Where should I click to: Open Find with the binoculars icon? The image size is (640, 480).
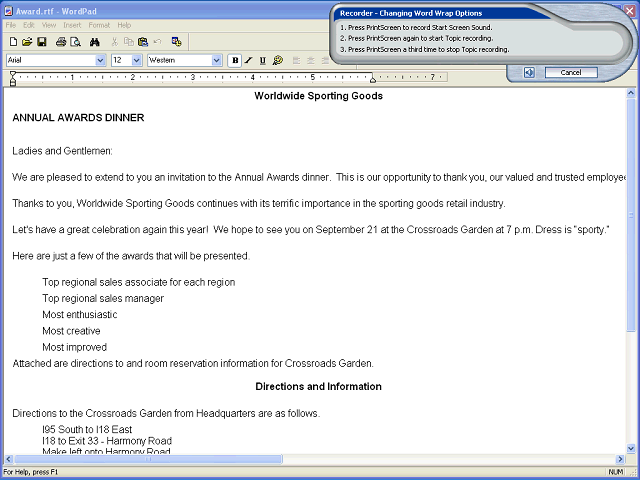95,42
